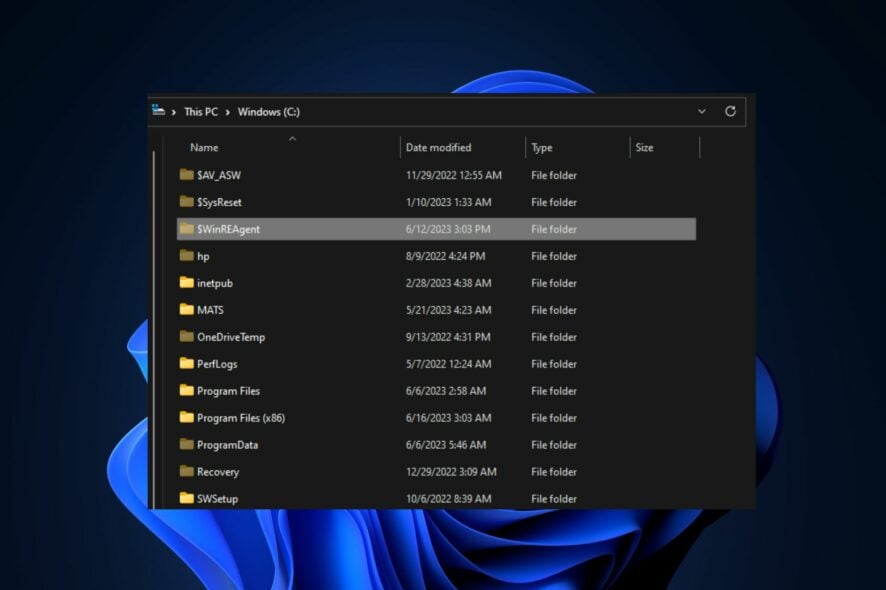Click the SWSetup folder name
This screenshot has height=590, width=886.
(217, 499)
